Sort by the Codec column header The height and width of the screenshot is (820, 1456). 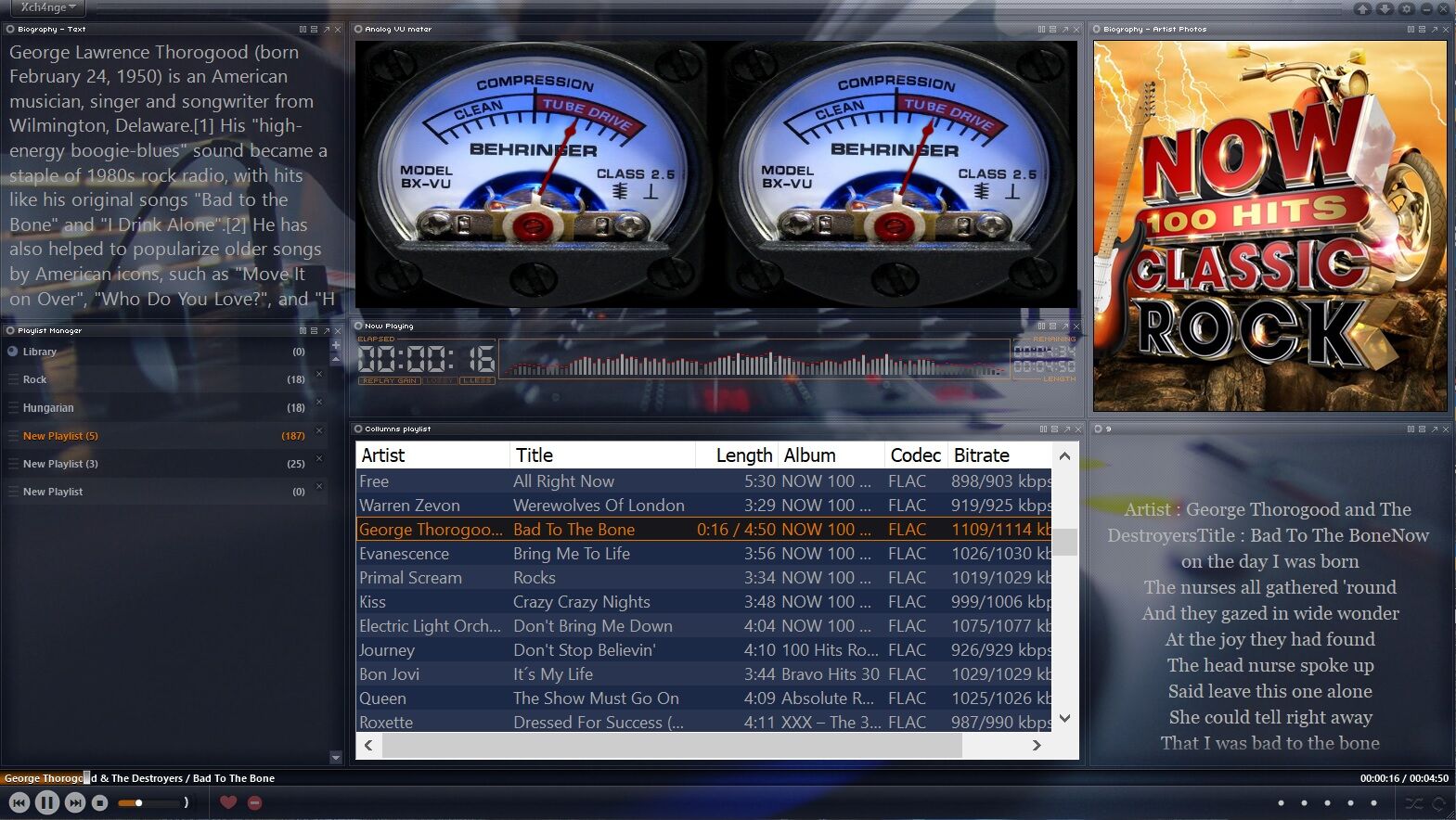pos(916,455)
